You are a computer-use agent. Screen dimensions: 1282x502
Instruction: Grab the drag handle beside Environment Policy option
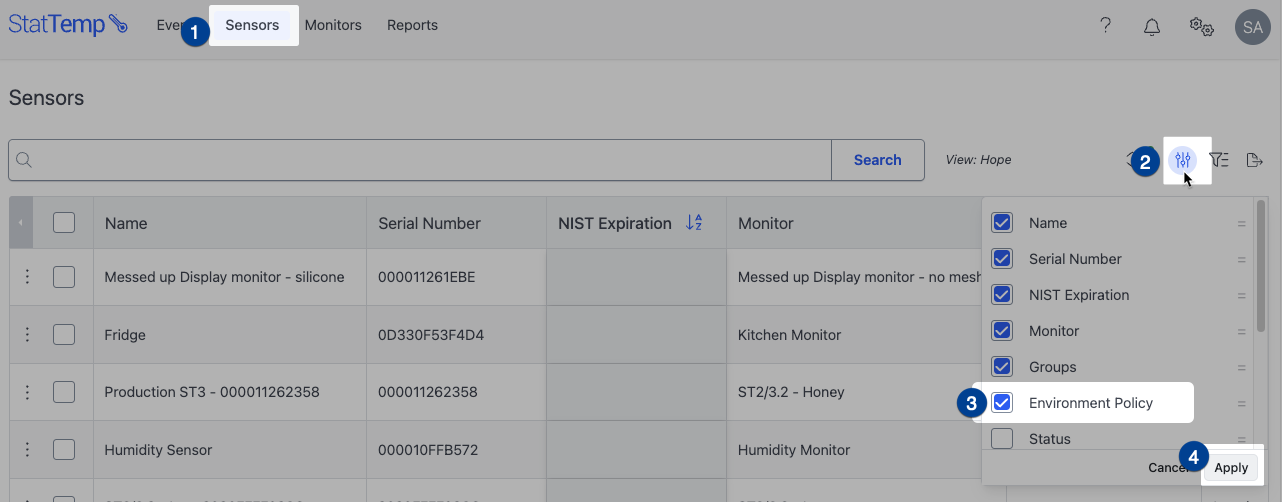click(x=1242, y=404)
